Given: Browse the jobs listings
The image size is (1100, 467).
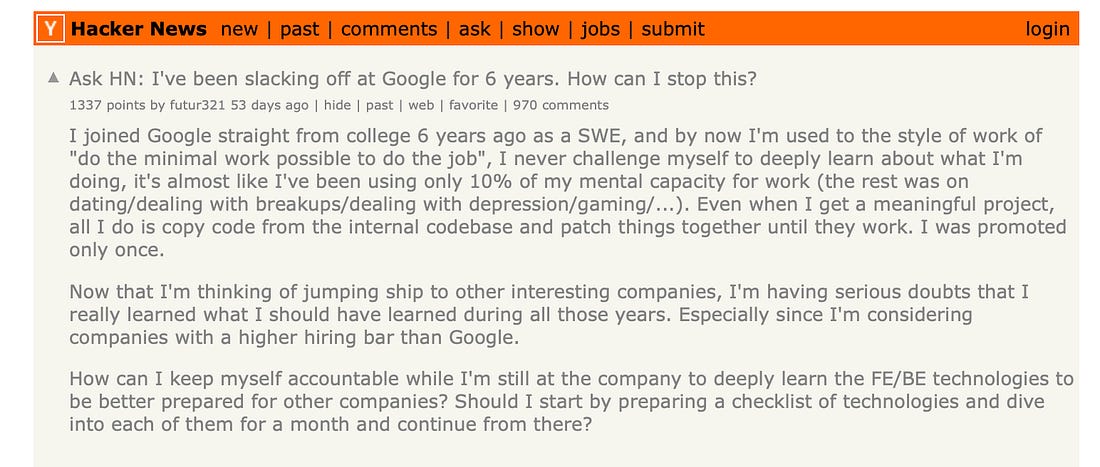Looking at the screenshot, I should pyautogui.click(x=601, y=29).
